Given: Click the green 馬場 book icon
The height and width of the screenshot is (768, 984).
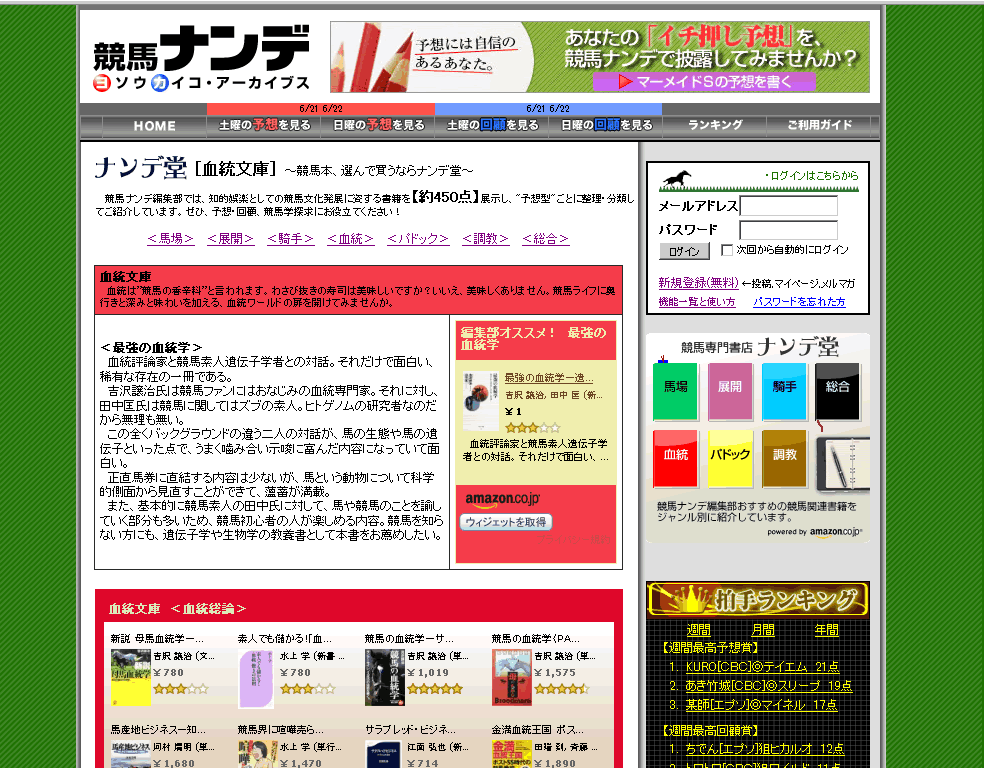Looking at the screenshot, I should click(675, 391).
